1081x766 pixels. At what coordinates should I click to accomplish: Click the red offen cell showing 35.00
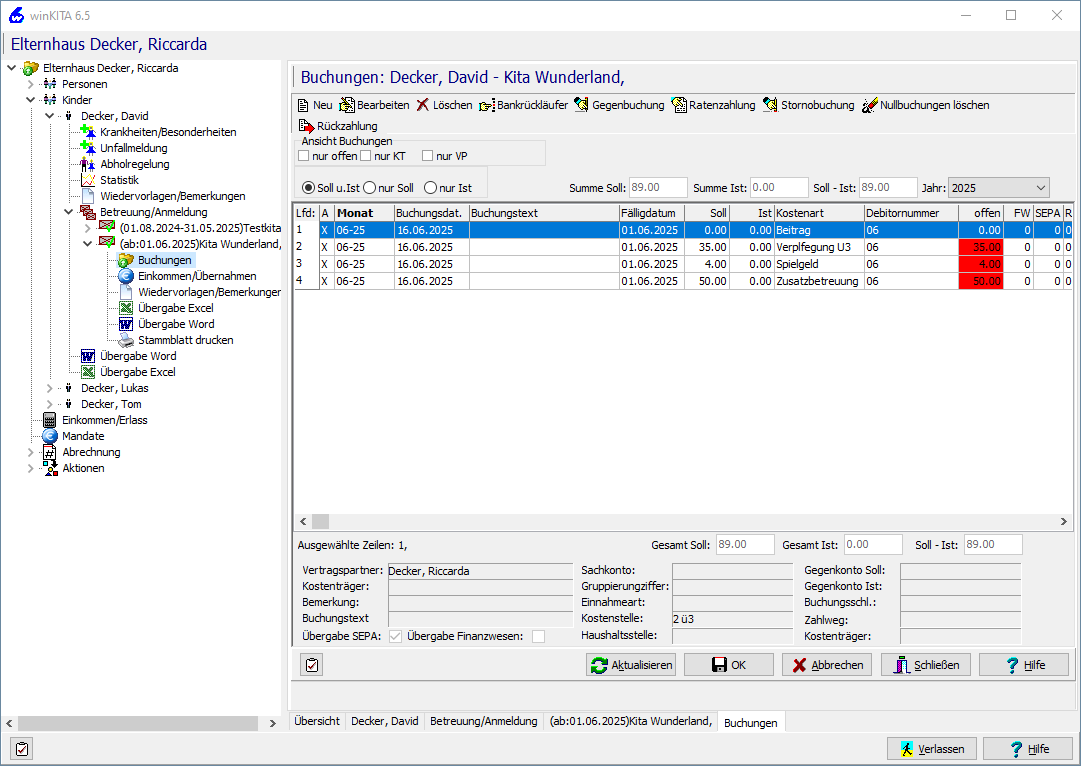coord(980,246)
